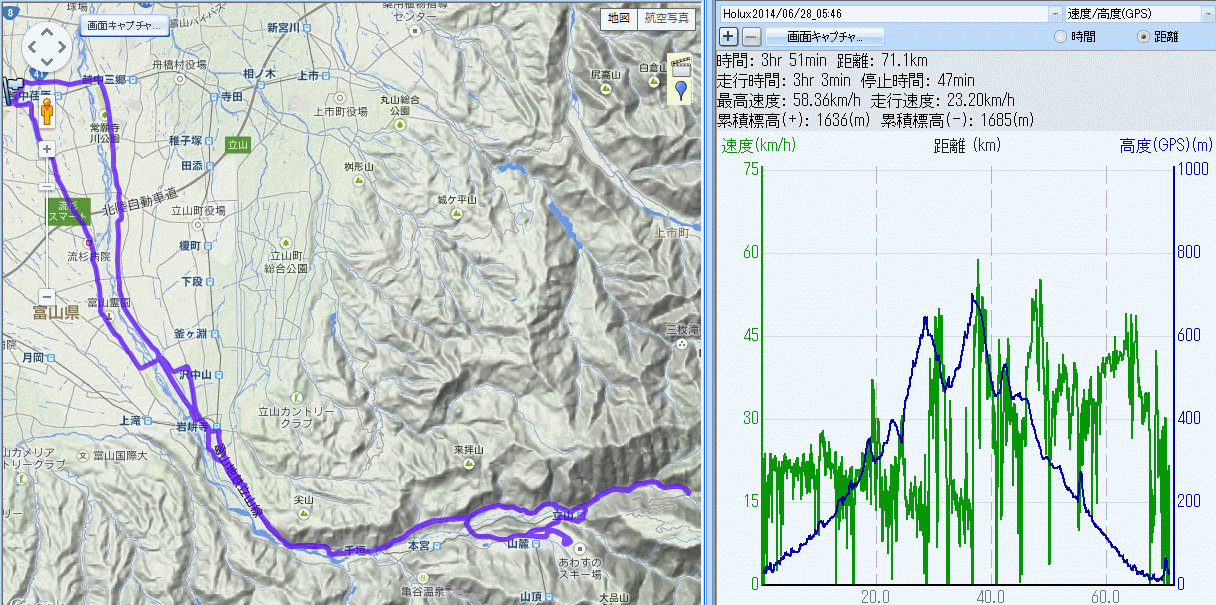The height and width of the screenshot is (605, 1216).
Task: Zoom out the map with minus button
Action: pyautogui.click(x=47, y=297)
